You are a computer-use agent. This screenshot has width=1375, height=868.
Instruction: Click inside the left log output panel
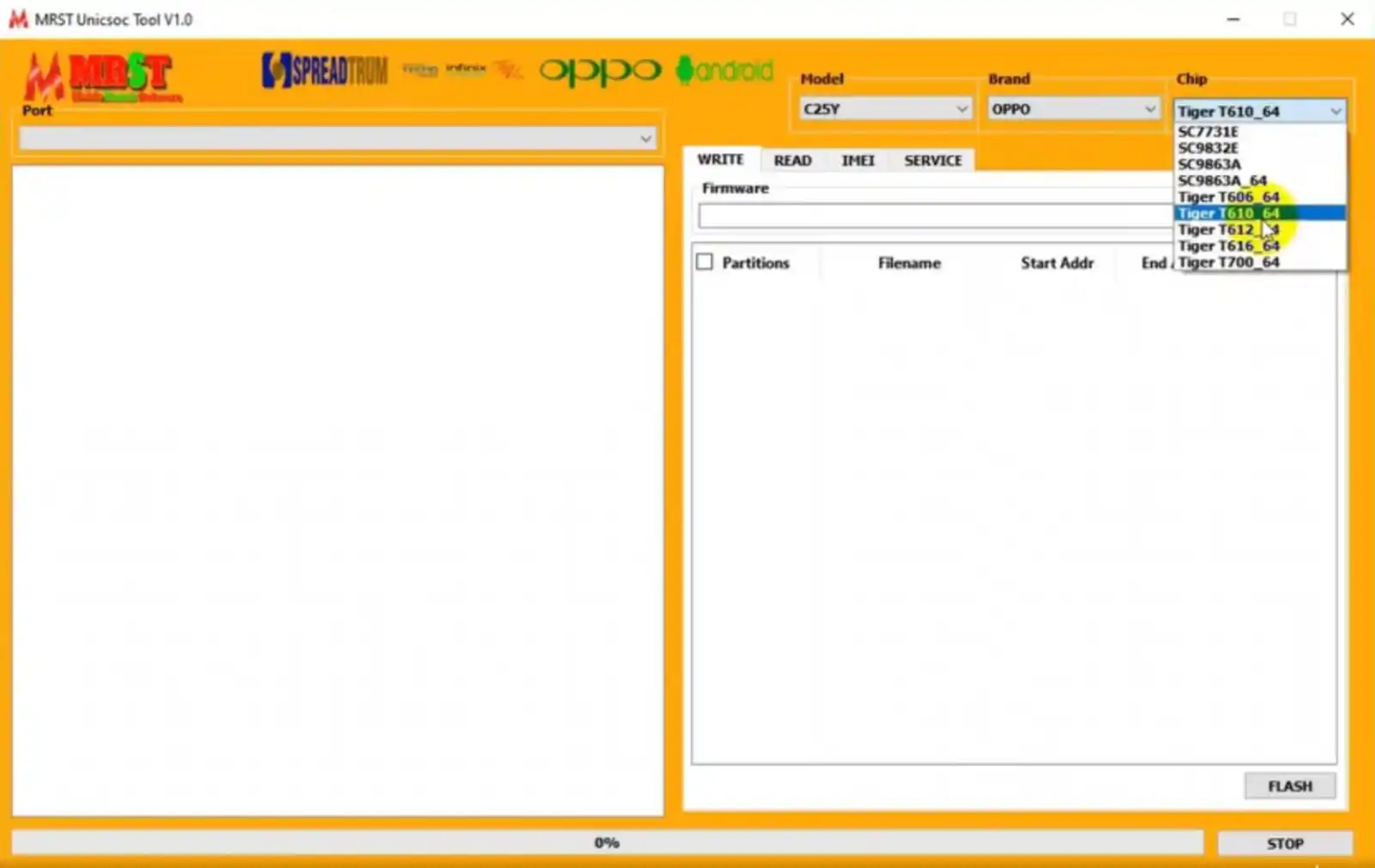(x=338, y=490)
